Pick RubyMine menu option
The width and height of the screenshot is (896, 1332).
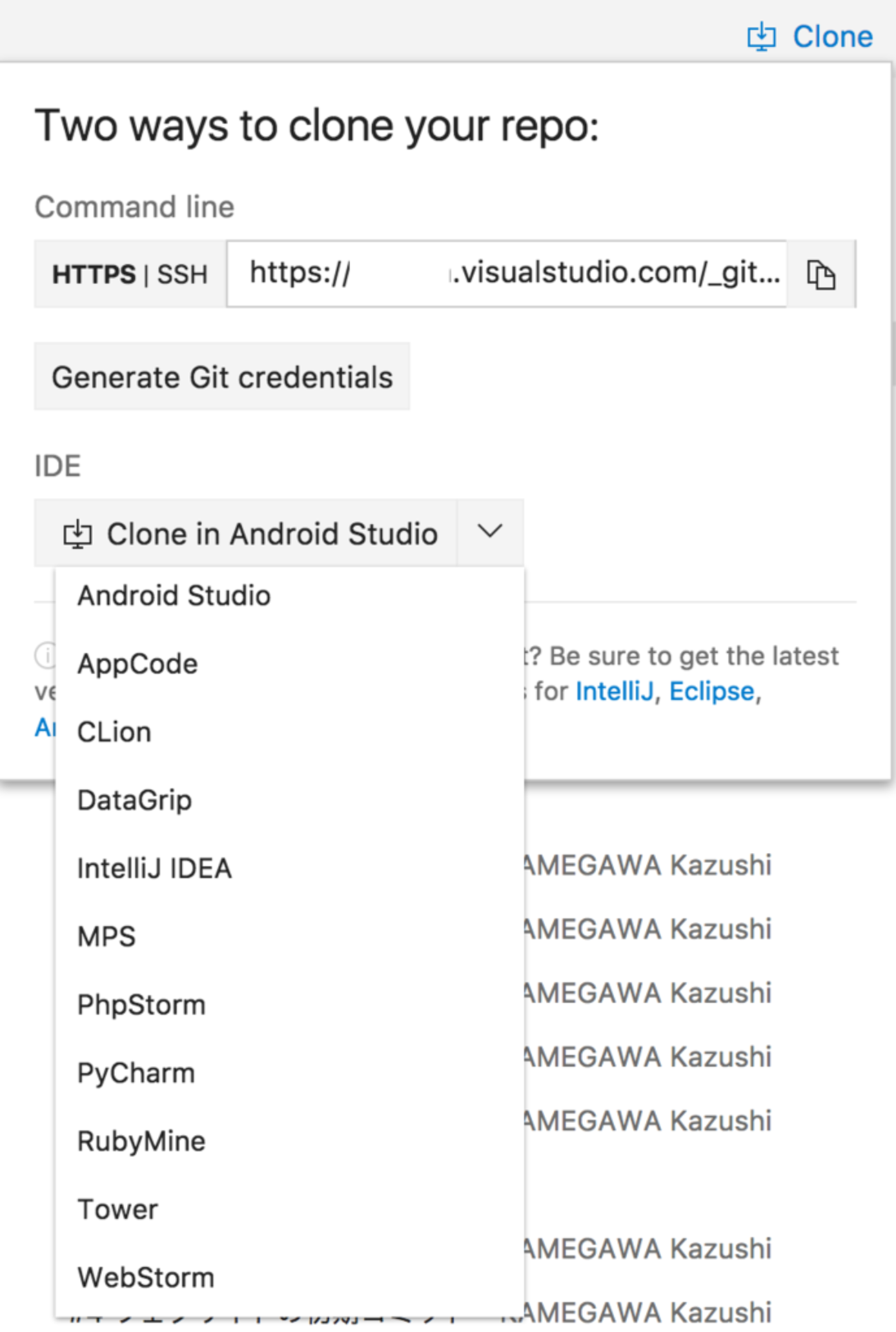[x=141, y=1142]
